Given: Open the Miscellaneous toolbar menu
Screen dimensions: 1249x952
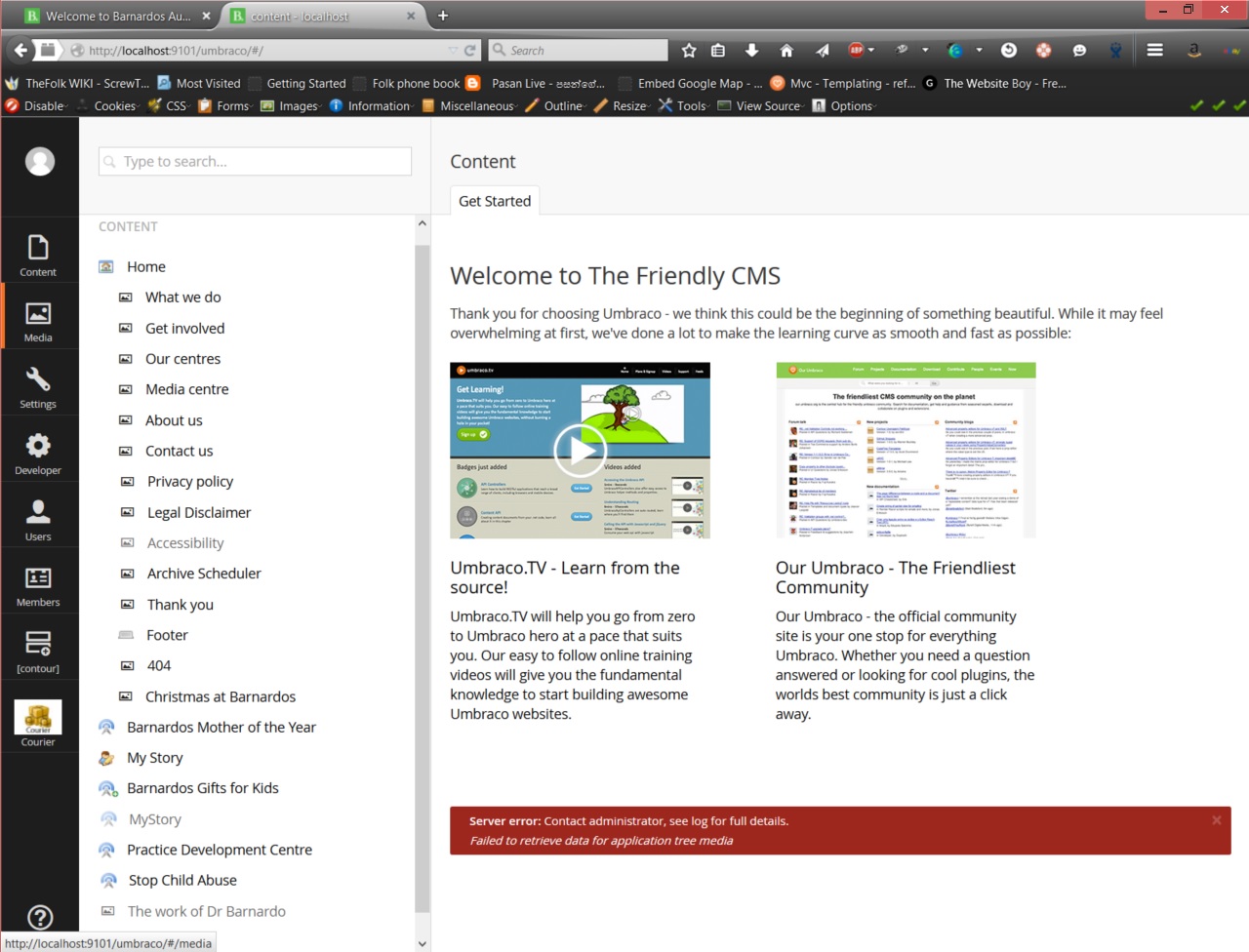Looking at the screenshot, I should pyautogui.click(x=469, y=105).
